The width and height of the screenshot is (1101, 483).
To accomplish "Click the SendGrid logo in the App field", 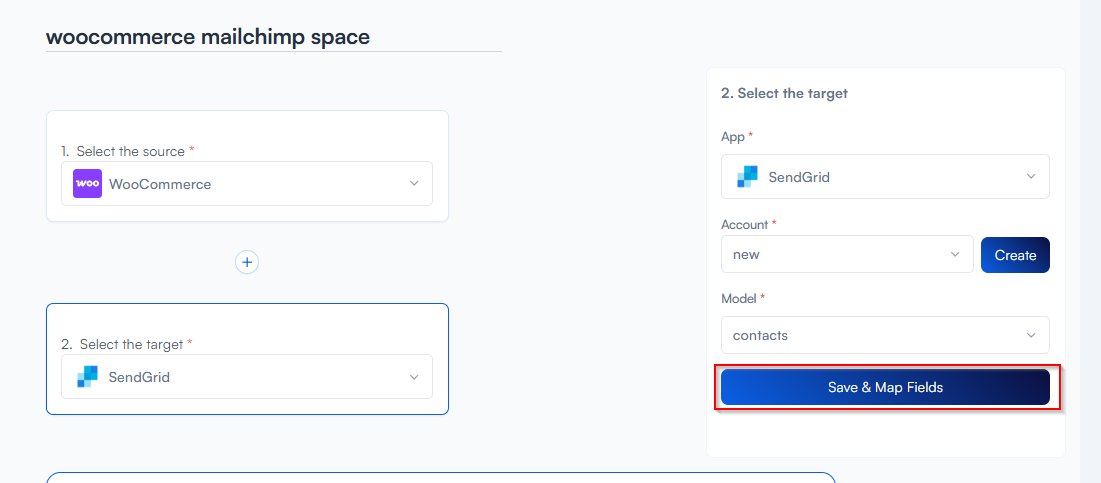I will [x=748, y=177].
